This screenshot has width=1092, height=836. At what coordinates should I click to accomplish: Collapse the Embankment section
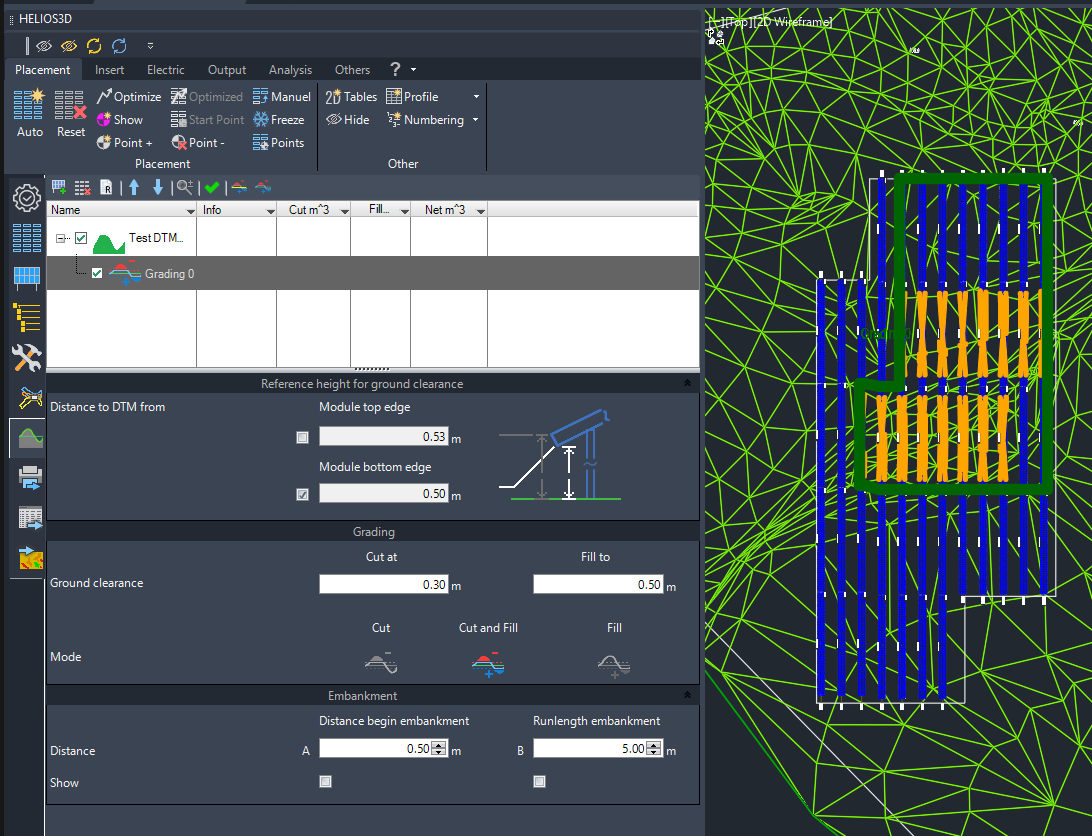[687, 695]
